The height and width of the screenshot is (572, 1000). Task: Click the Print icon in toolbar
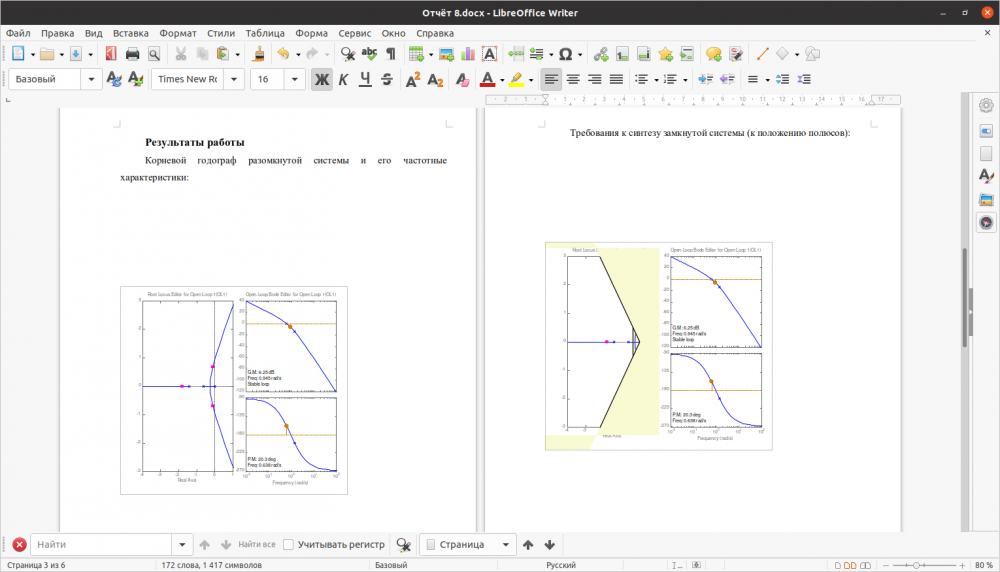132,54
